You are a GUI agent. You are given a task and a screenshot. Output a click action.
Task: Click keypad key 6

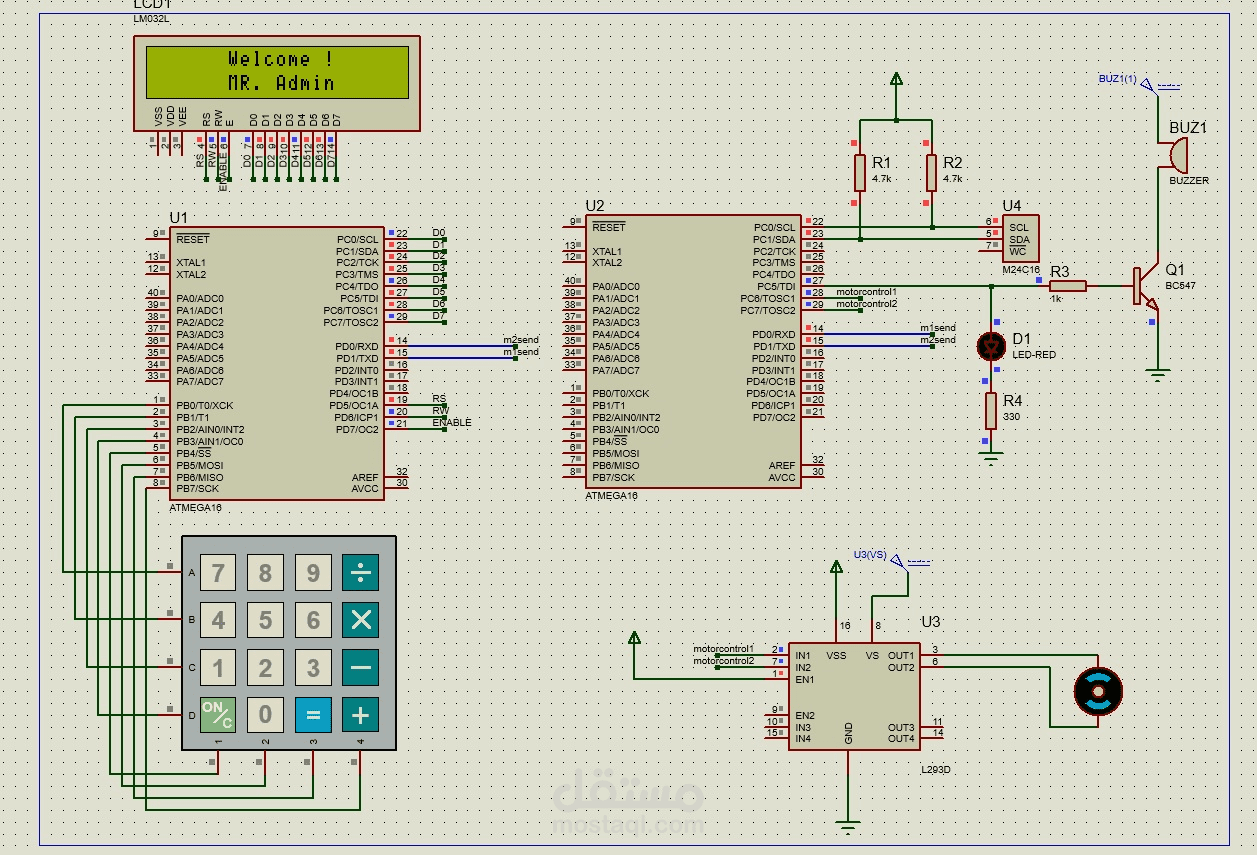[x=313, y=620]
